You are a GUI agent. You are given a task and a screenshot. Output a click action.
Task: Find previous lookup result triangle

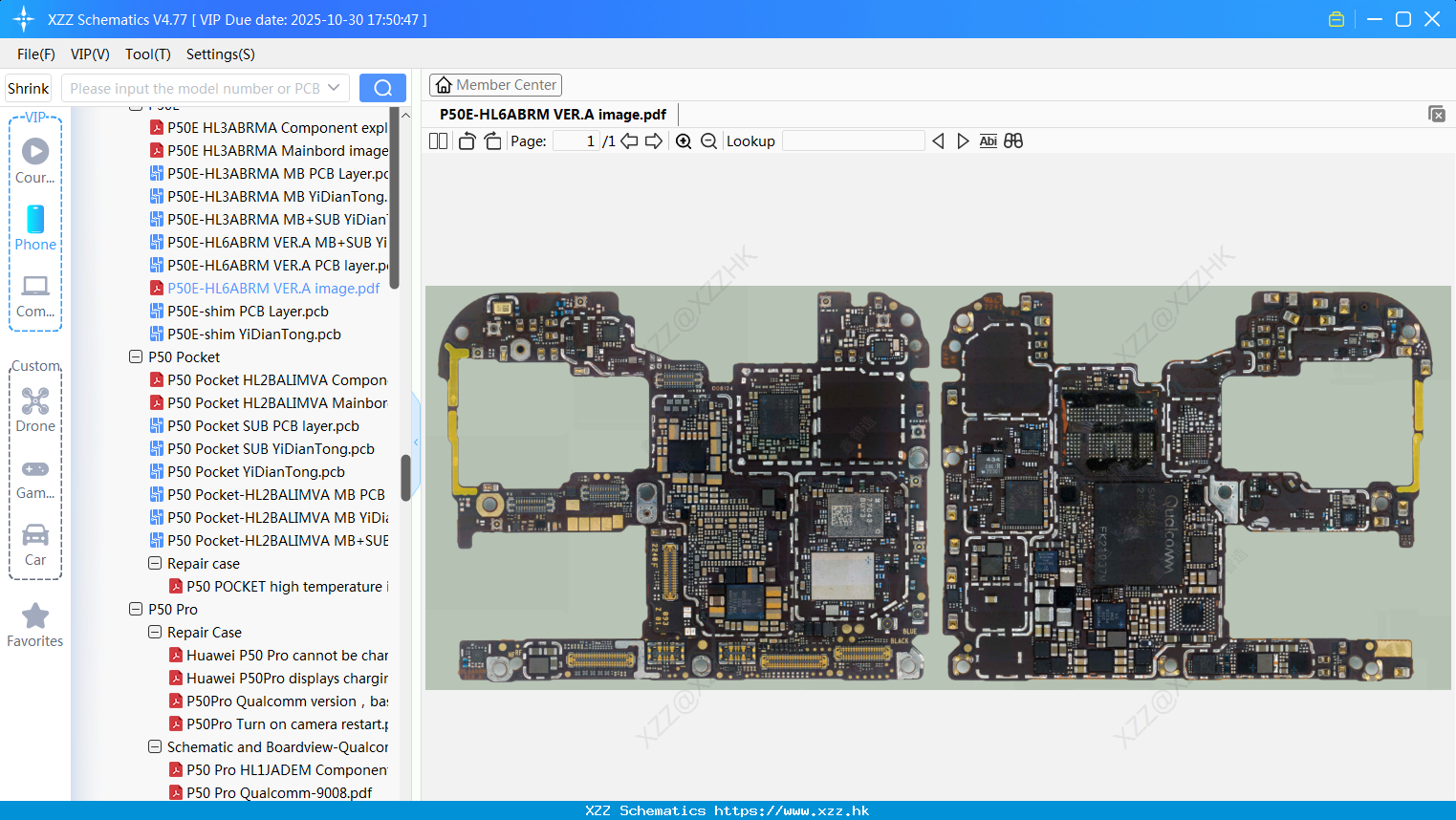click(938, 141)
